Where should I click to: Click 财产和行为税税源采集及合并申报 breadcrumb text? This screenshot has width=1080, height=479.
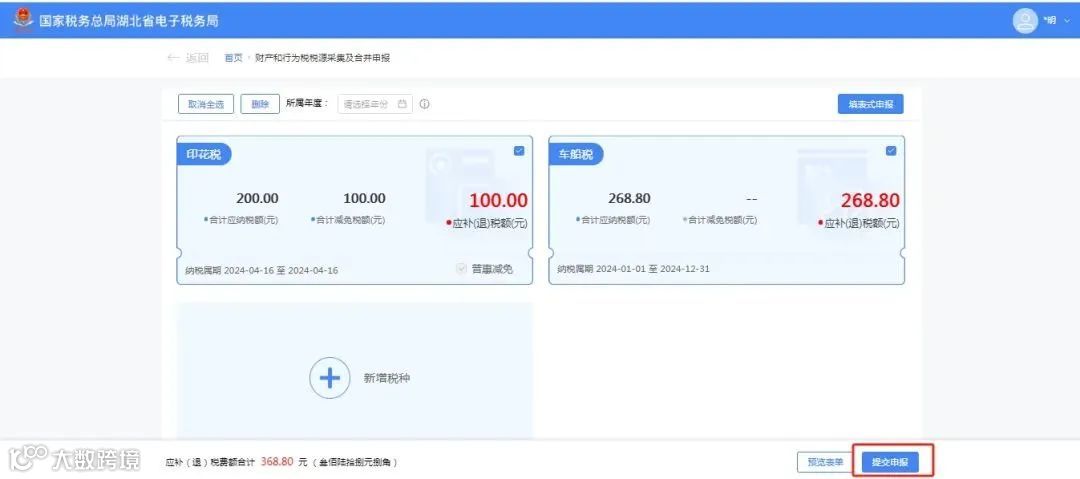pos(323,58)
